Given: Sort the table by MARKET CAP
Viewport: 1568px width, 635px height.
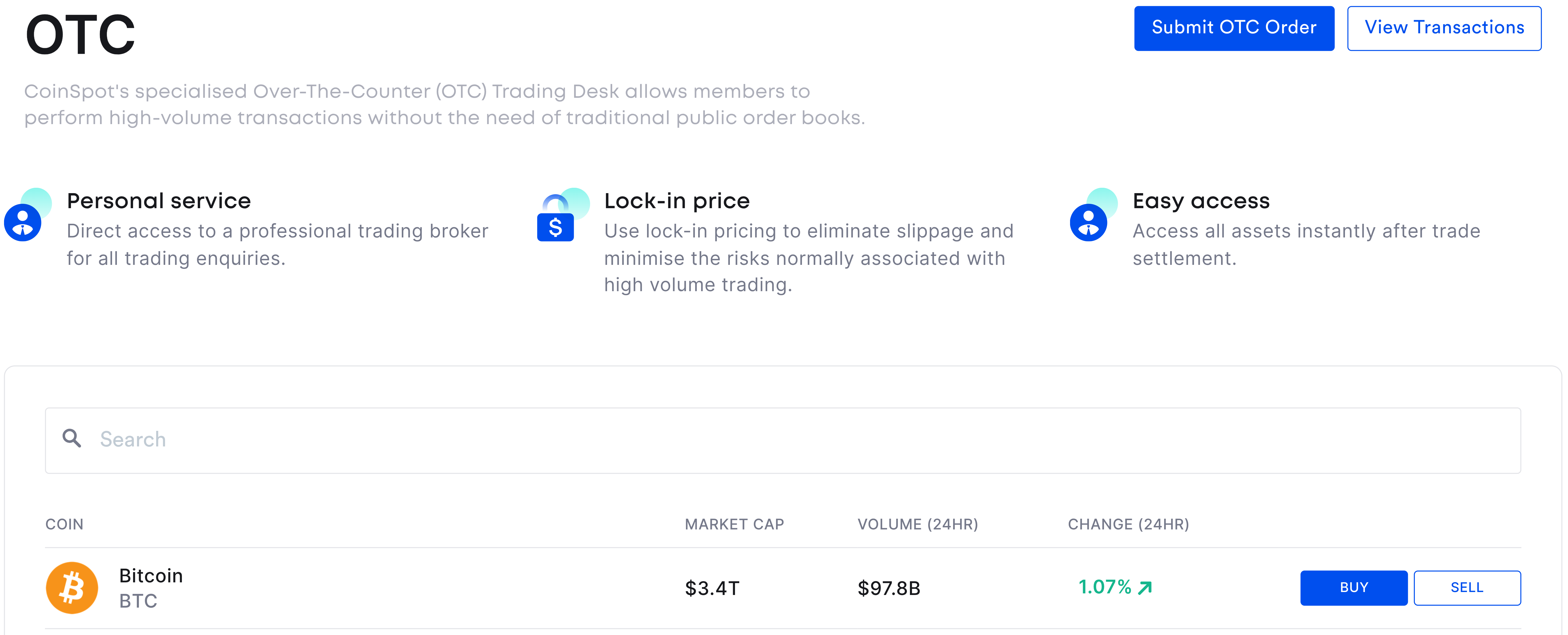Looking at the screenshot, I should 734,524.
